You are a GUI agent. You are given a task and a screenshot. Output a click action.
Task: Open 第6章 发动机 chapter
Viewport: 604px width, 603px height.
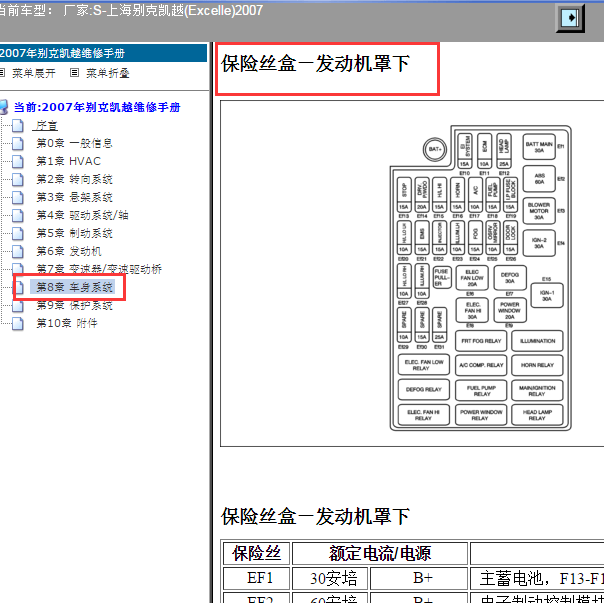[x=69, y=252]
